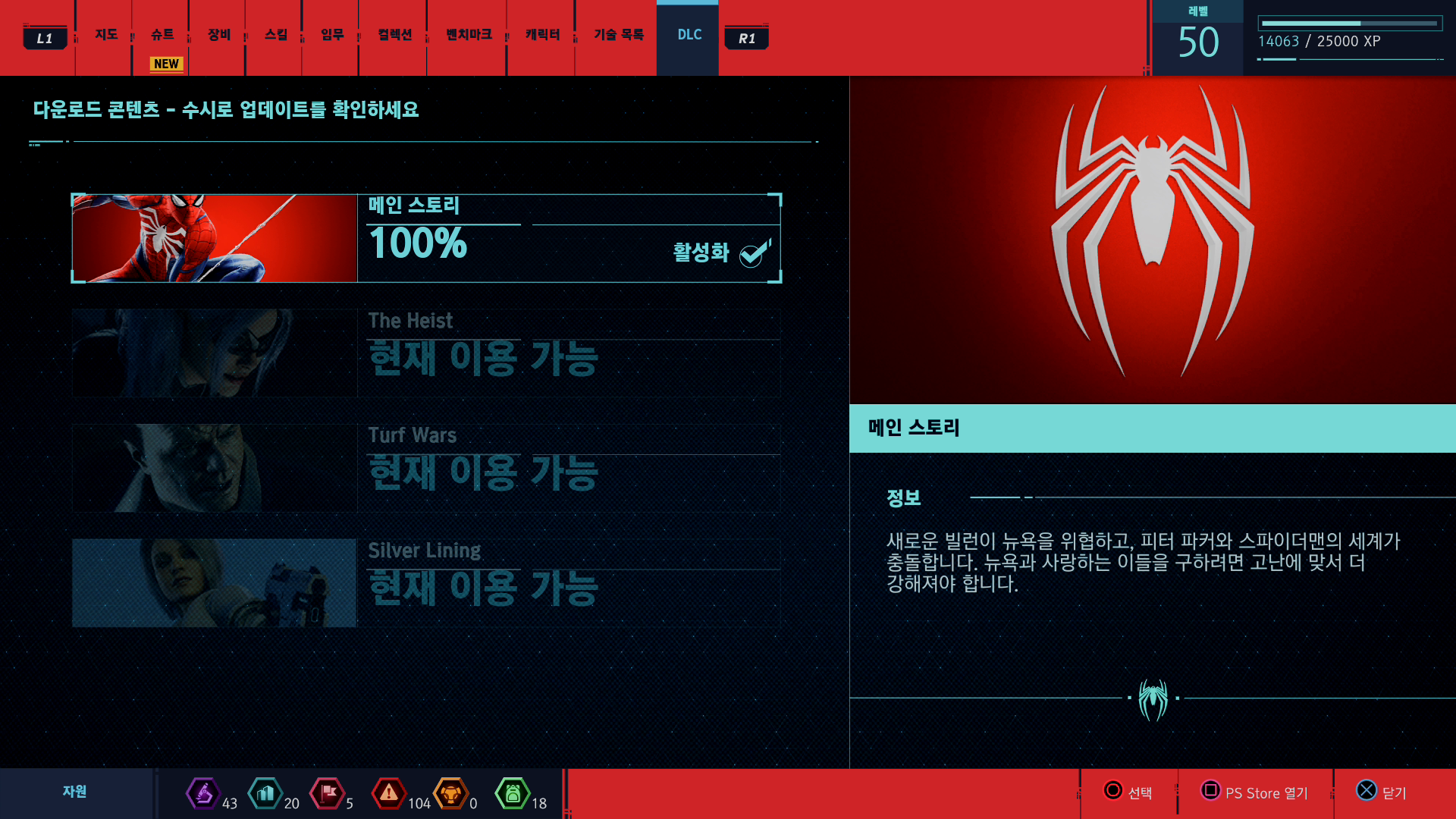Select the Turf Wars DLC entry
1456x819 pixels.
[x=426, y=468]
